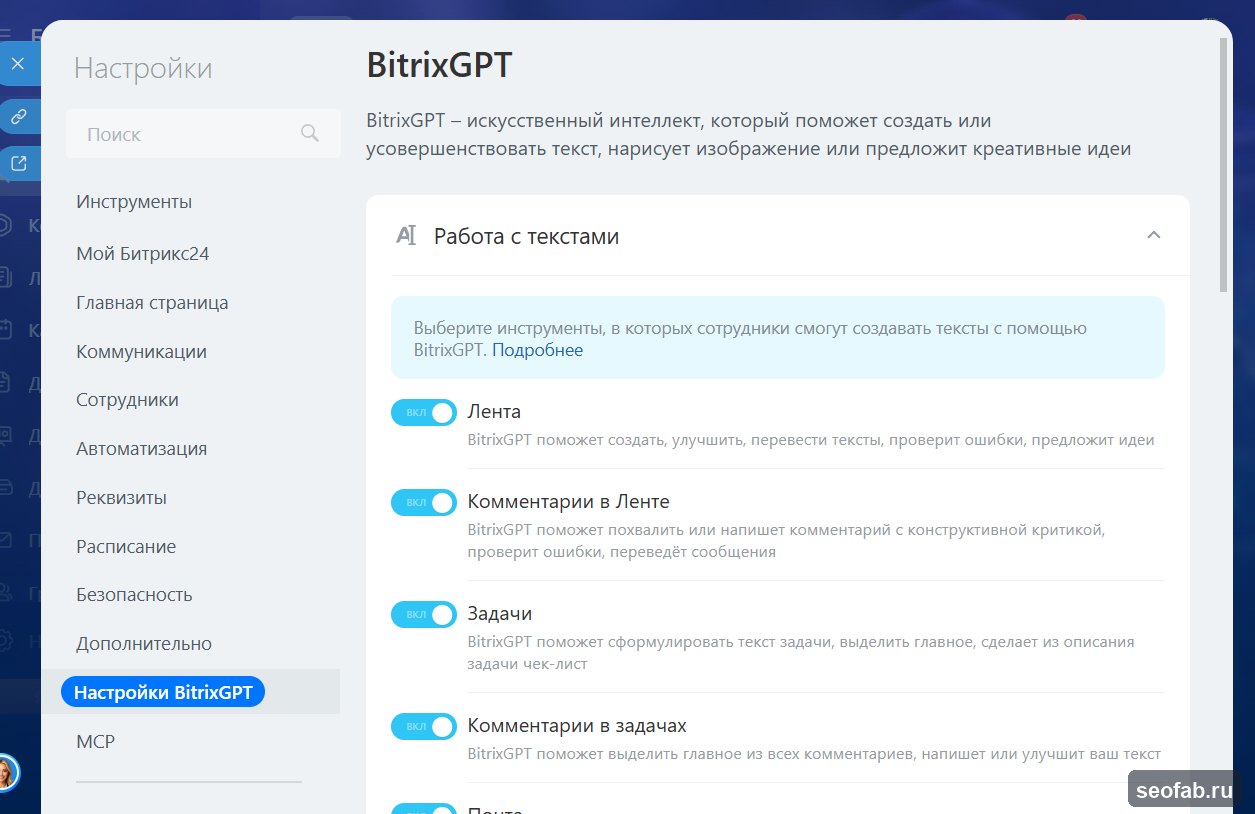Select Настройки BitrixGPT menu item

pos(163,692)
